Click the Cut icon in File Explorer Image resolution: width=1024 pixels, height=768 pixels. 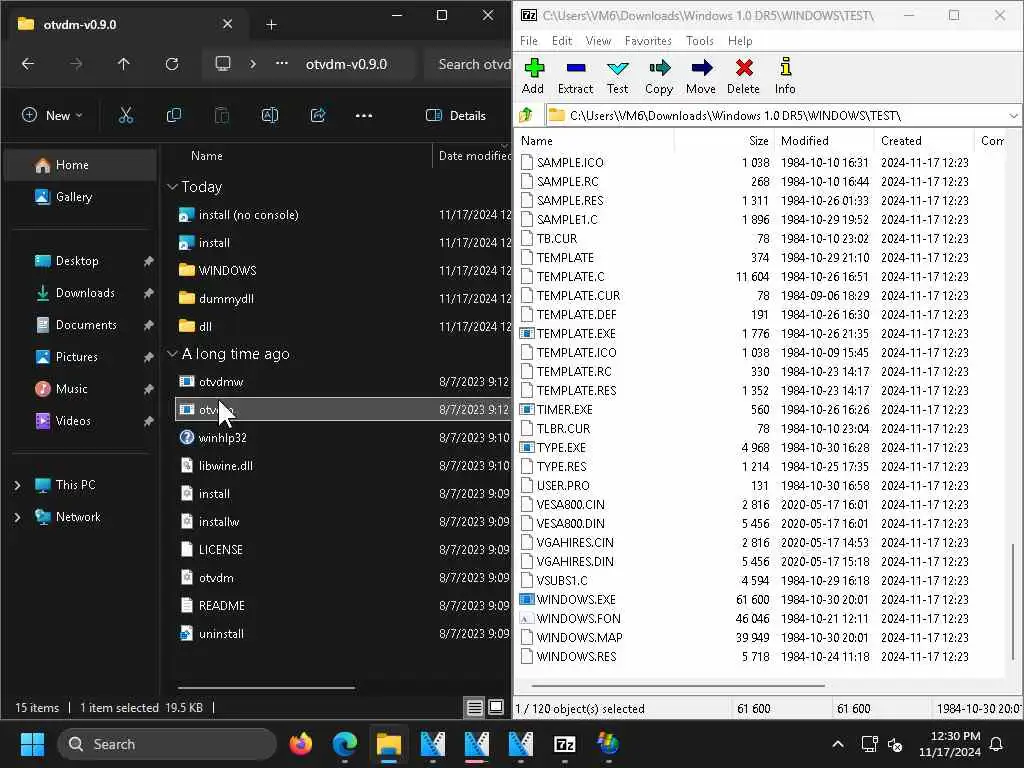click(125, 116)
